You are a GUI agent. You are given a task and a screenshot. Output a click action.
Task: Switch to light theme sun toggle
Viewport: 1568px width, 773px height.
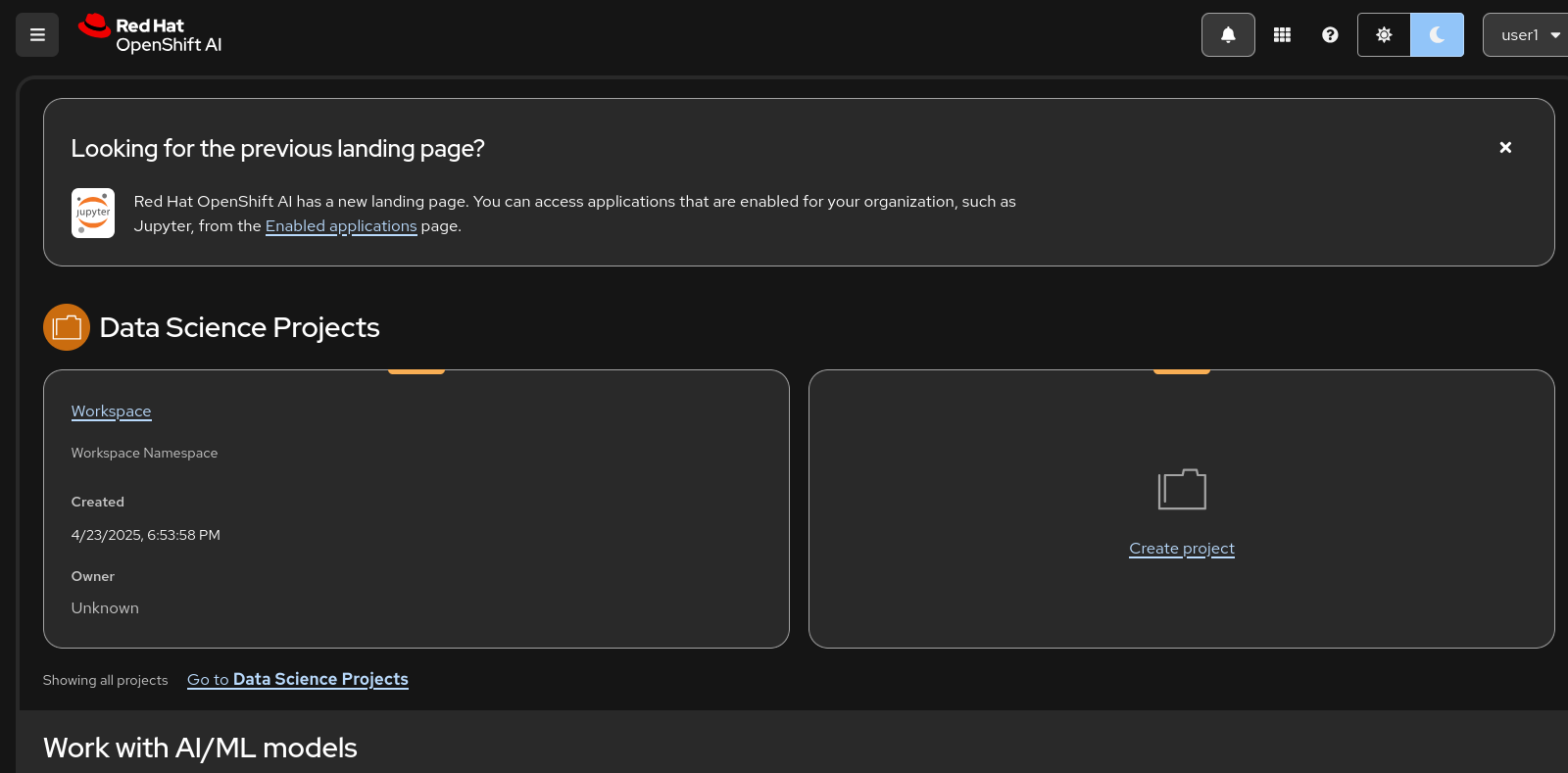click(1384, 35)
